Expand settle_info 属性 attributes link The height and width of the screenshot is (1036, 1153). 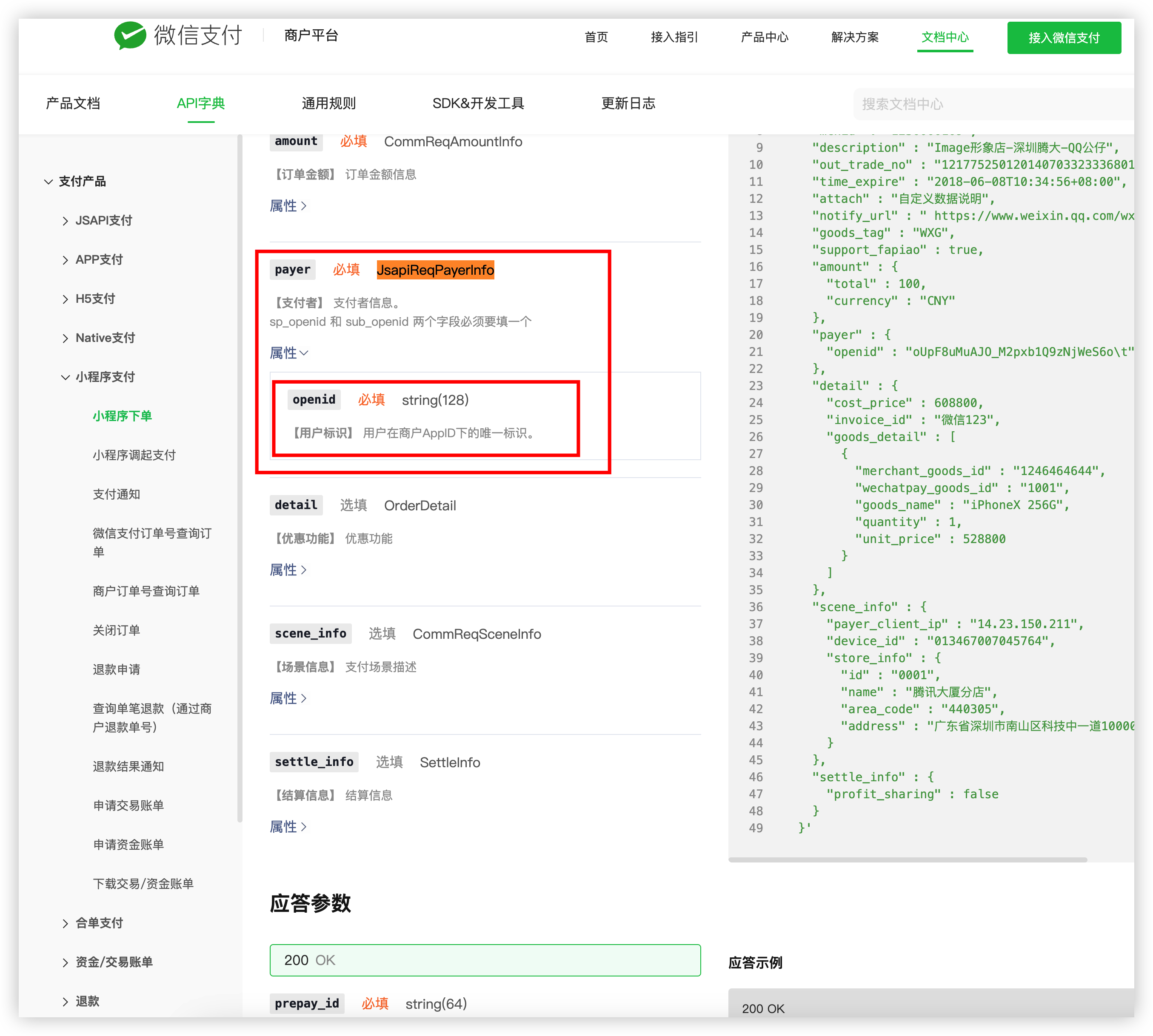point(288,826)
